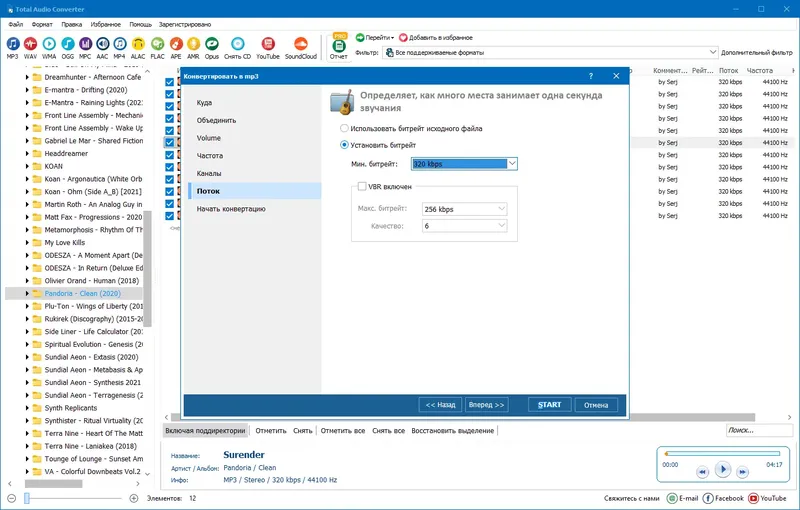Skip to previous track in player
Screen dimensions: 800x510
(x=703, y=472)
